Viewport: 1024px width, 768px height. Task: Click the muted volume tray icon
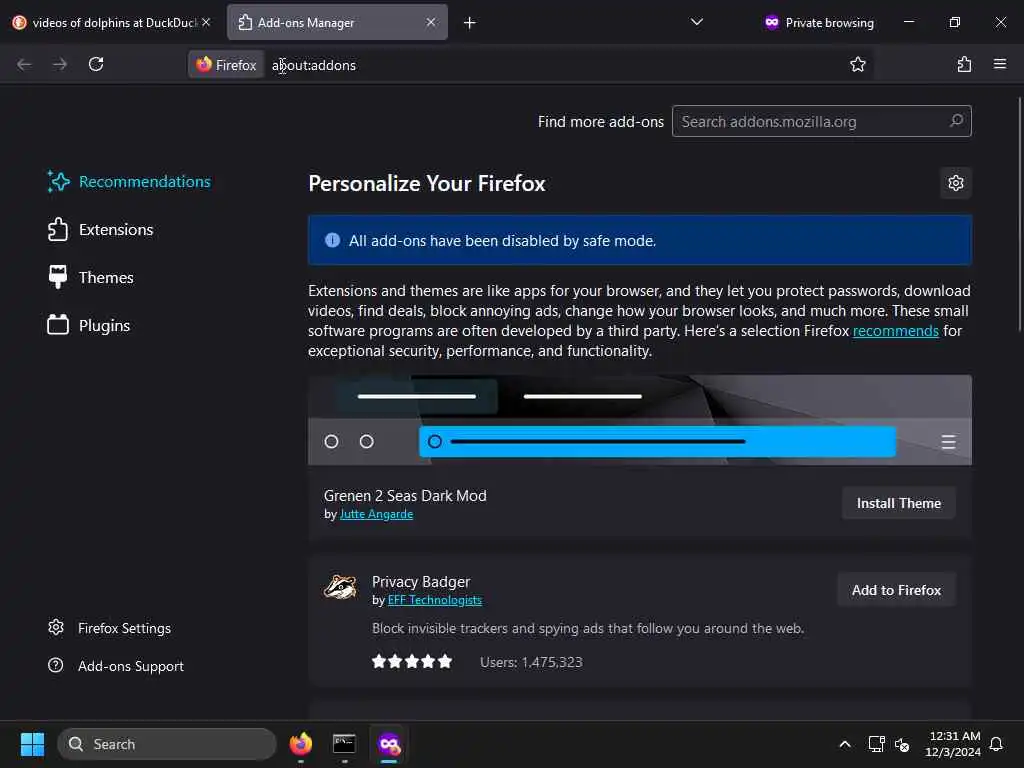pos(902,744)
